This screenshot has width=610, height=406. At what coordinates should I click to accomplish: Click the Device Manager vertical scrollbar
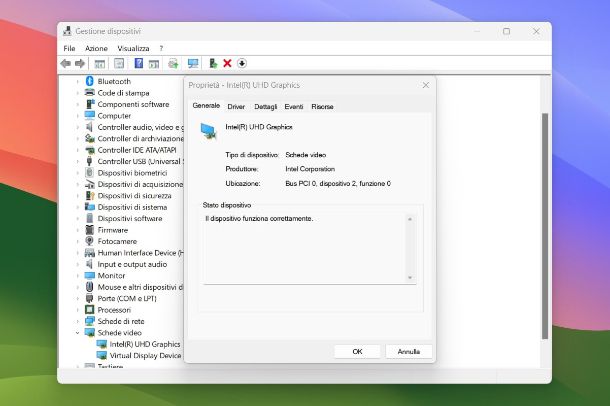(x=545, y=226)
